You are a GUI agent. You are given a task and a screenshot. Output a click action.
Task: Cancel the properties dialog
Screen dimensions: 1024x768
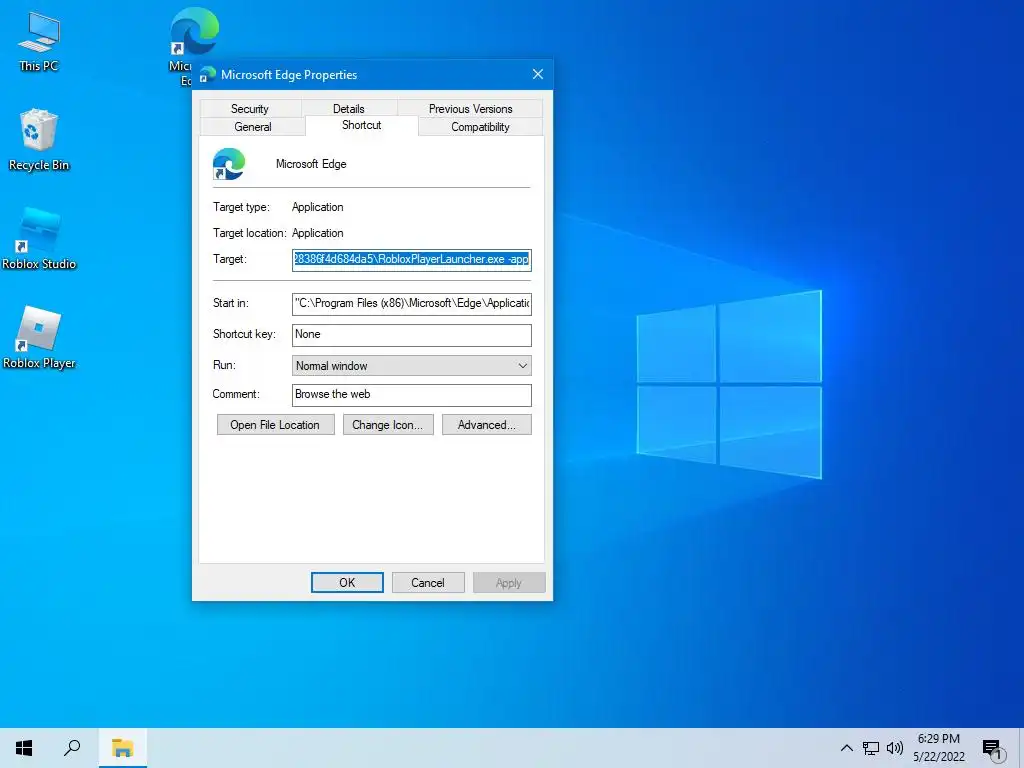(x=428, y=583)
